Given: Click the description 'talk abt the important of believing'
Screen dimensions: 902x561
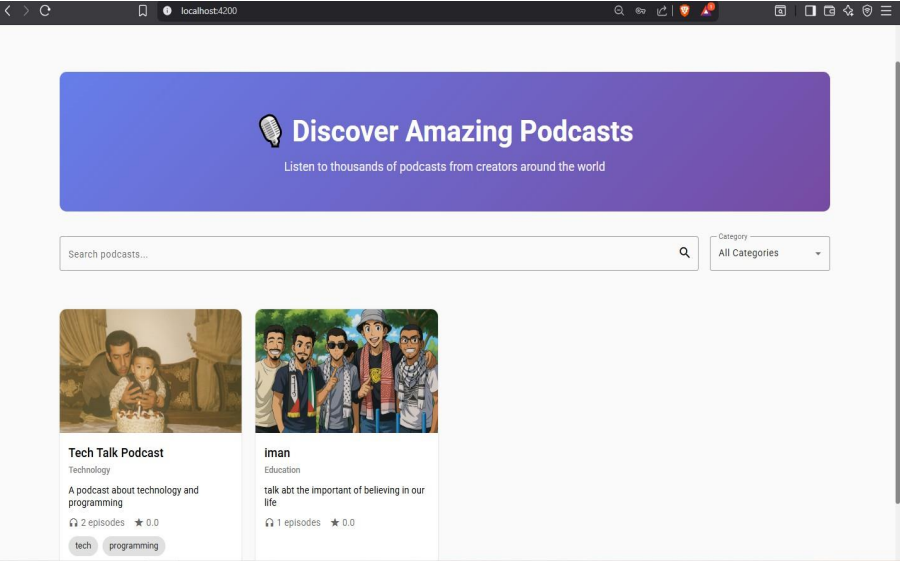Looking at the screenshot, I should 344,496.
